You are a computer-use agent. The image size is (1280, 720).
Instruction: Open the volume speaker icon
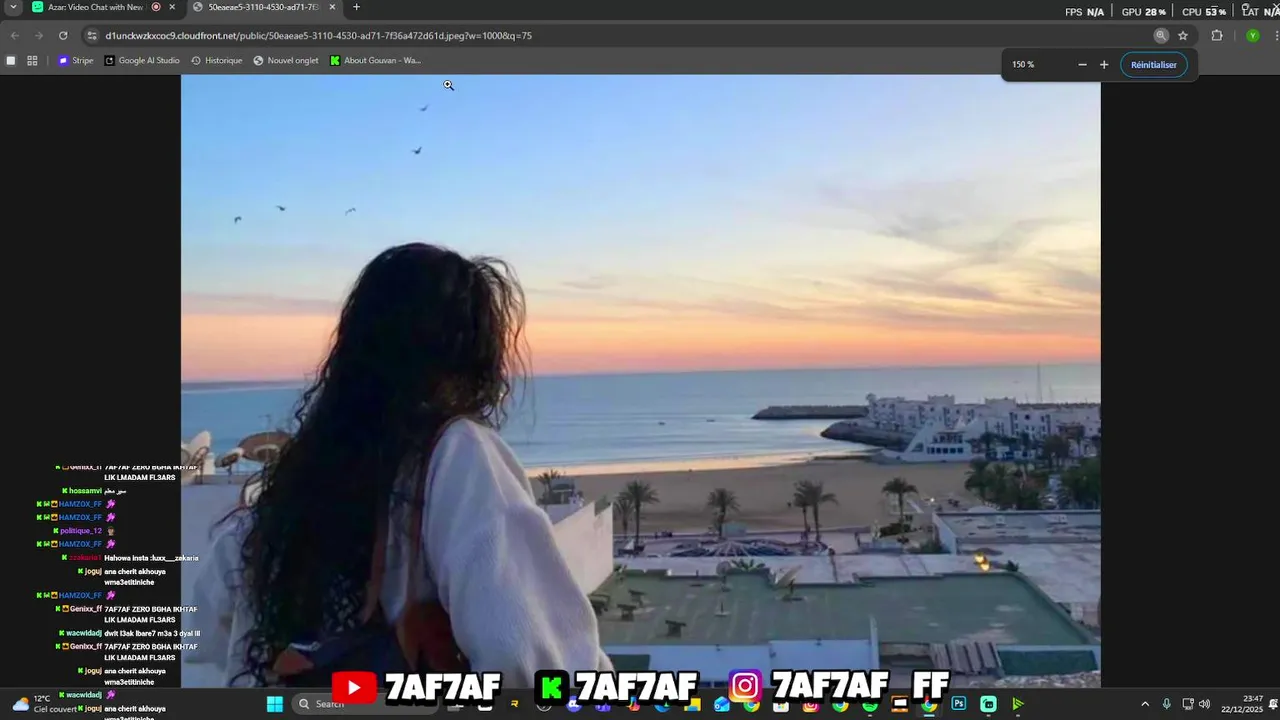[1204, 704]
